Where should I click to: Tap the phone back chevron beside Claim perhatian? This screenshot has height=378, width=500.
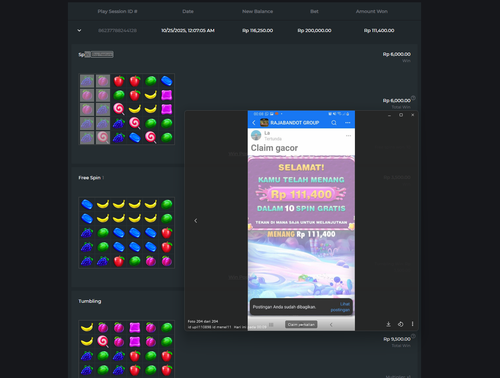[331, 324]
